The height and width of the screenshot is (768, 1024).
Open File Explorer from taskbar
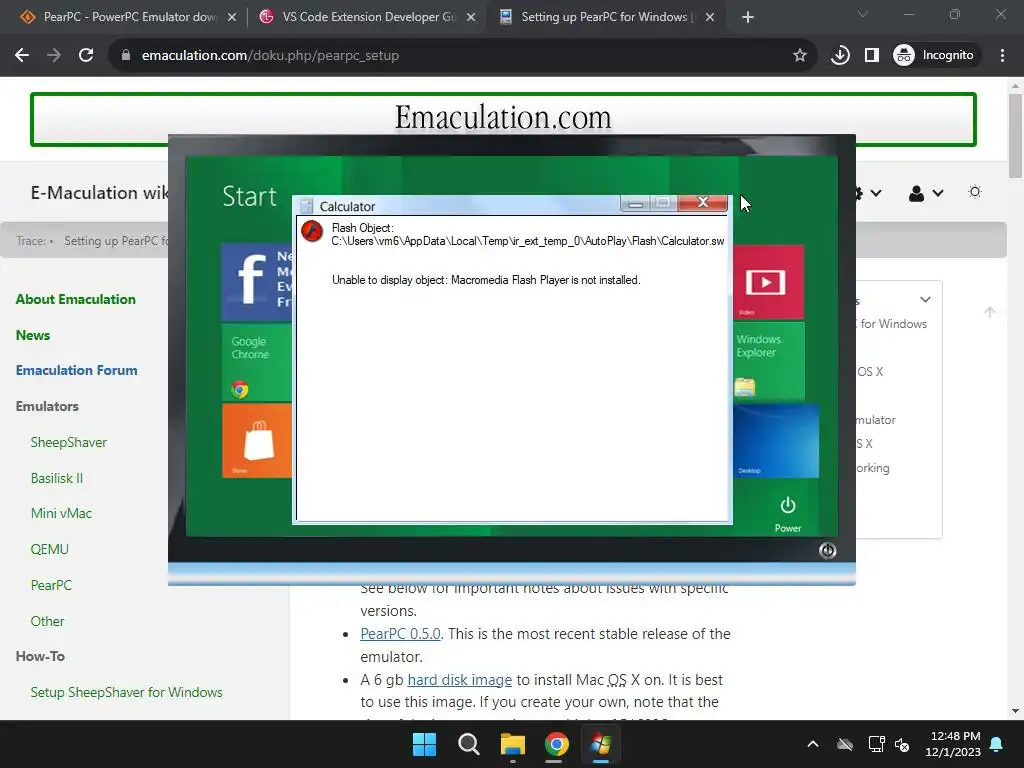(x=513, y=744)
